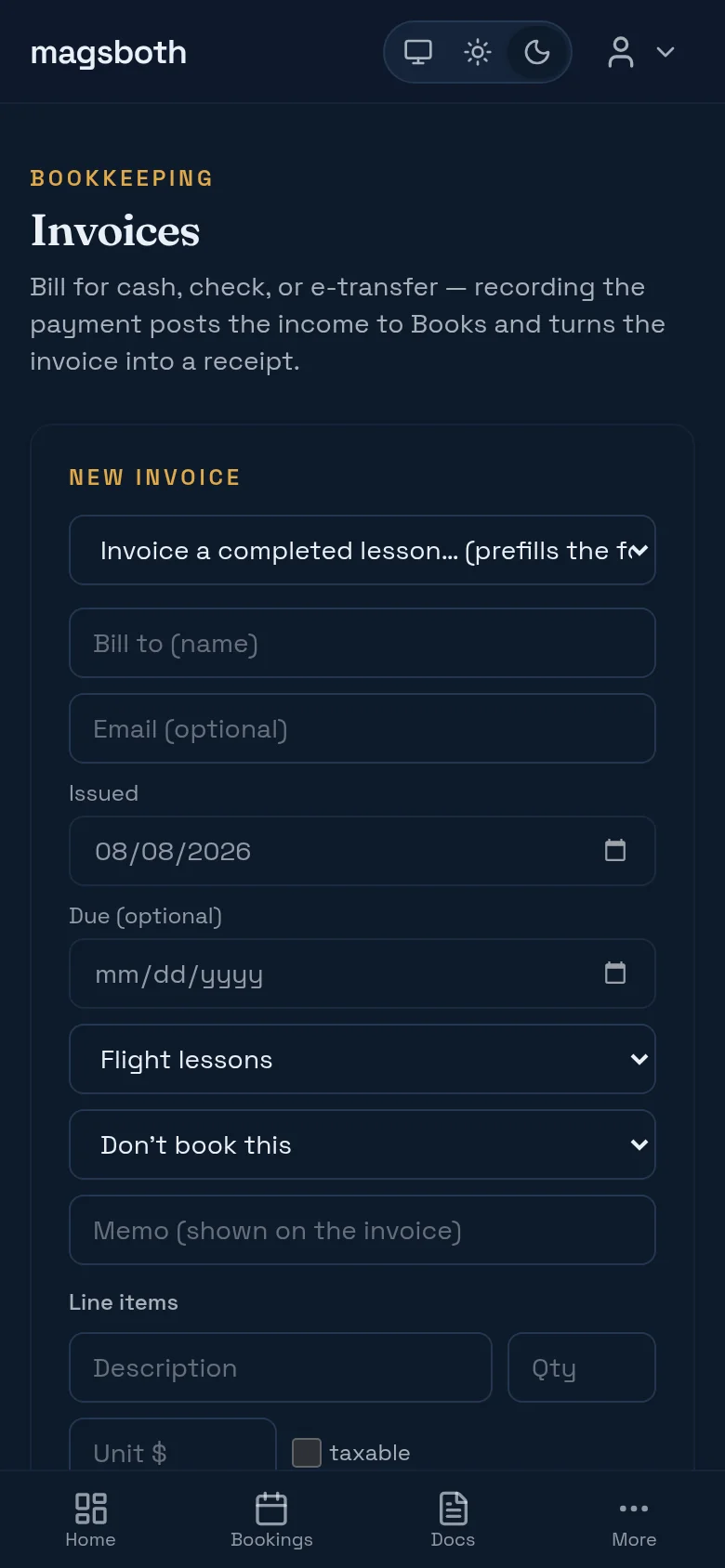
Task: Open the Don't book this dropdown
Action: click(362, 1144)
